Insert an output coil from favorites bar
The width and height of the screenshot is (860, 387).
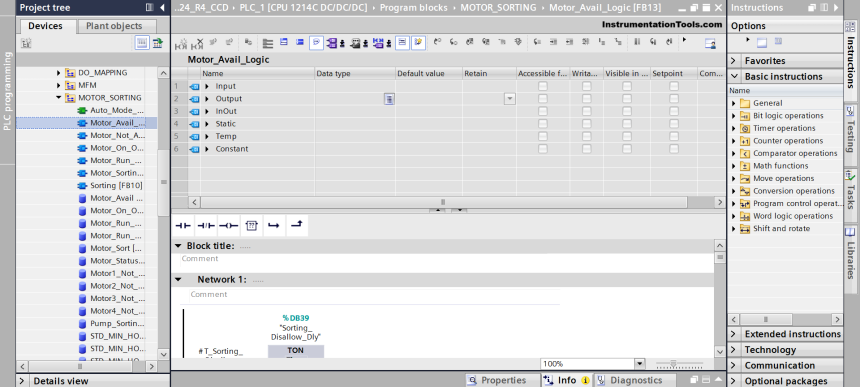tap(229, 225)
